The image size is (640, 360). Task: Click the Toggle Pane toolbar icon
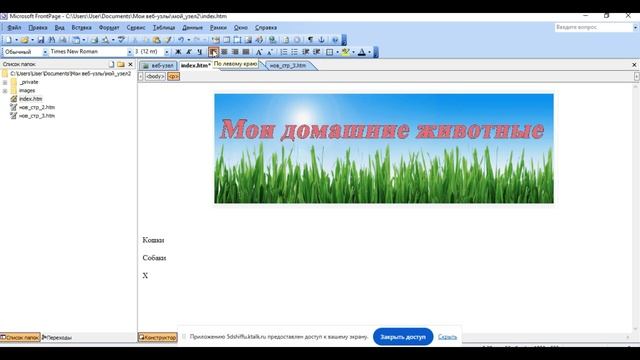click(x=76, y=40)
